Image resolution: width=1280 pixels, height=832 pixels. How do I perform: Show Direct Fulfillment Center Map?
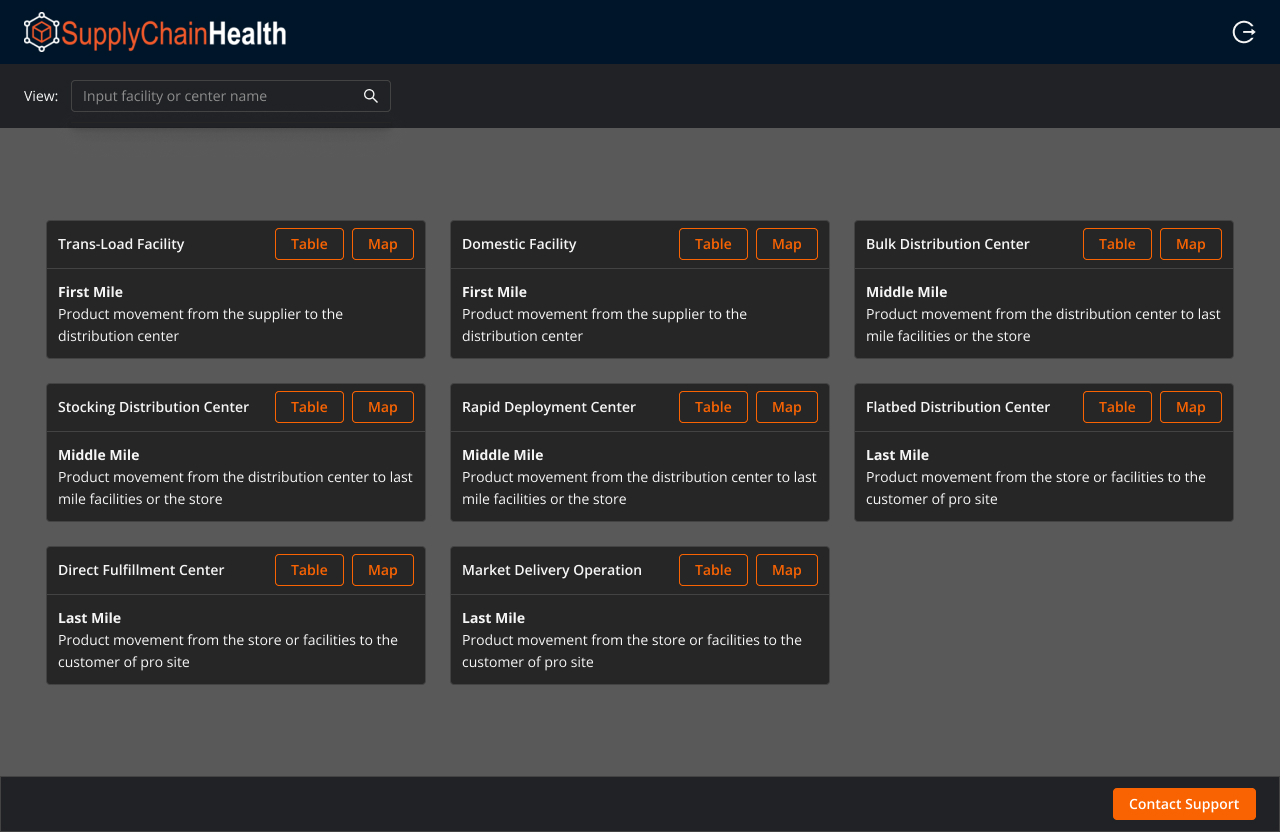coord(382,570)
